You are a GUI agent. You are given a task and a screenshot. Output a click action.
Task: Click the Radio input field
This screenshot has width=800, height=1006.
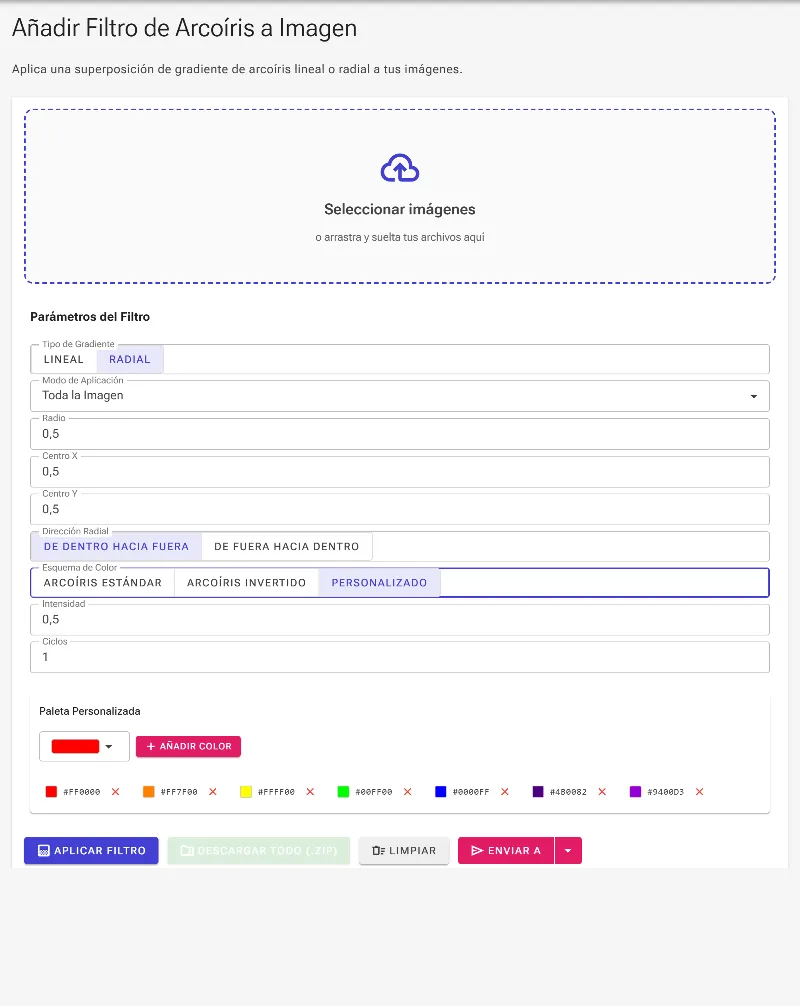(400, 434)
